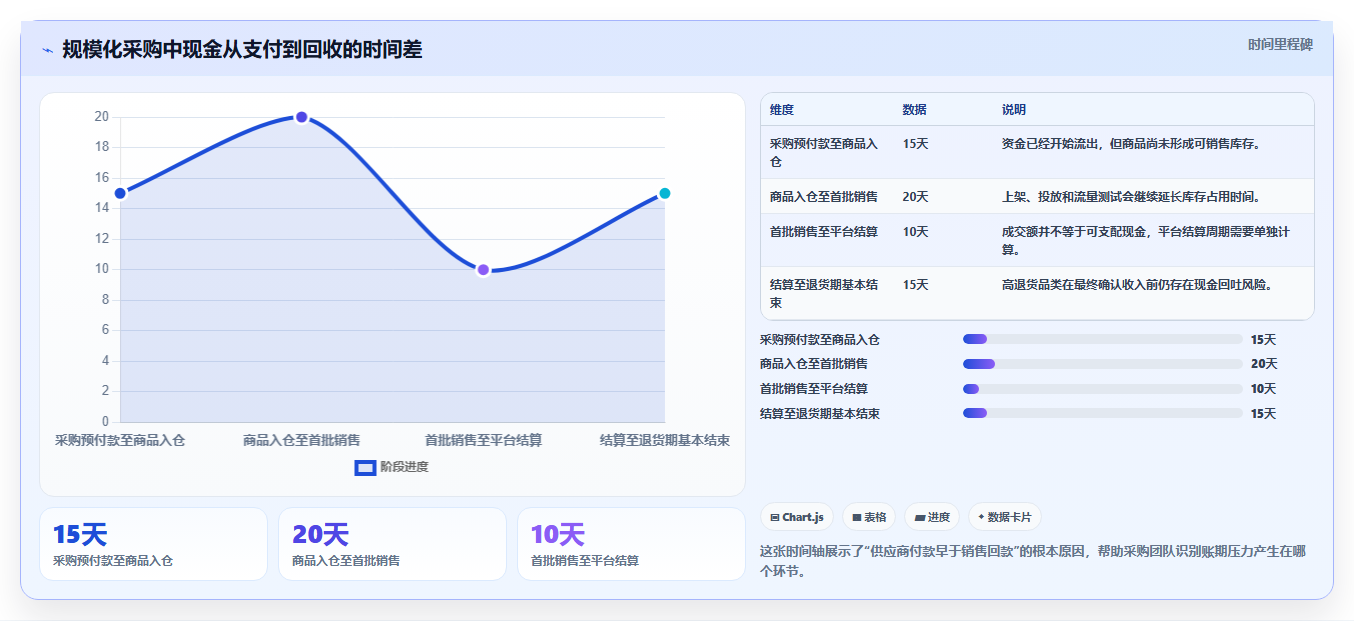The height and width of the screenshot is (621, 1354).
Task: Click the progress bar for 首批销售至平台结算
Action: pos(1102,389)
